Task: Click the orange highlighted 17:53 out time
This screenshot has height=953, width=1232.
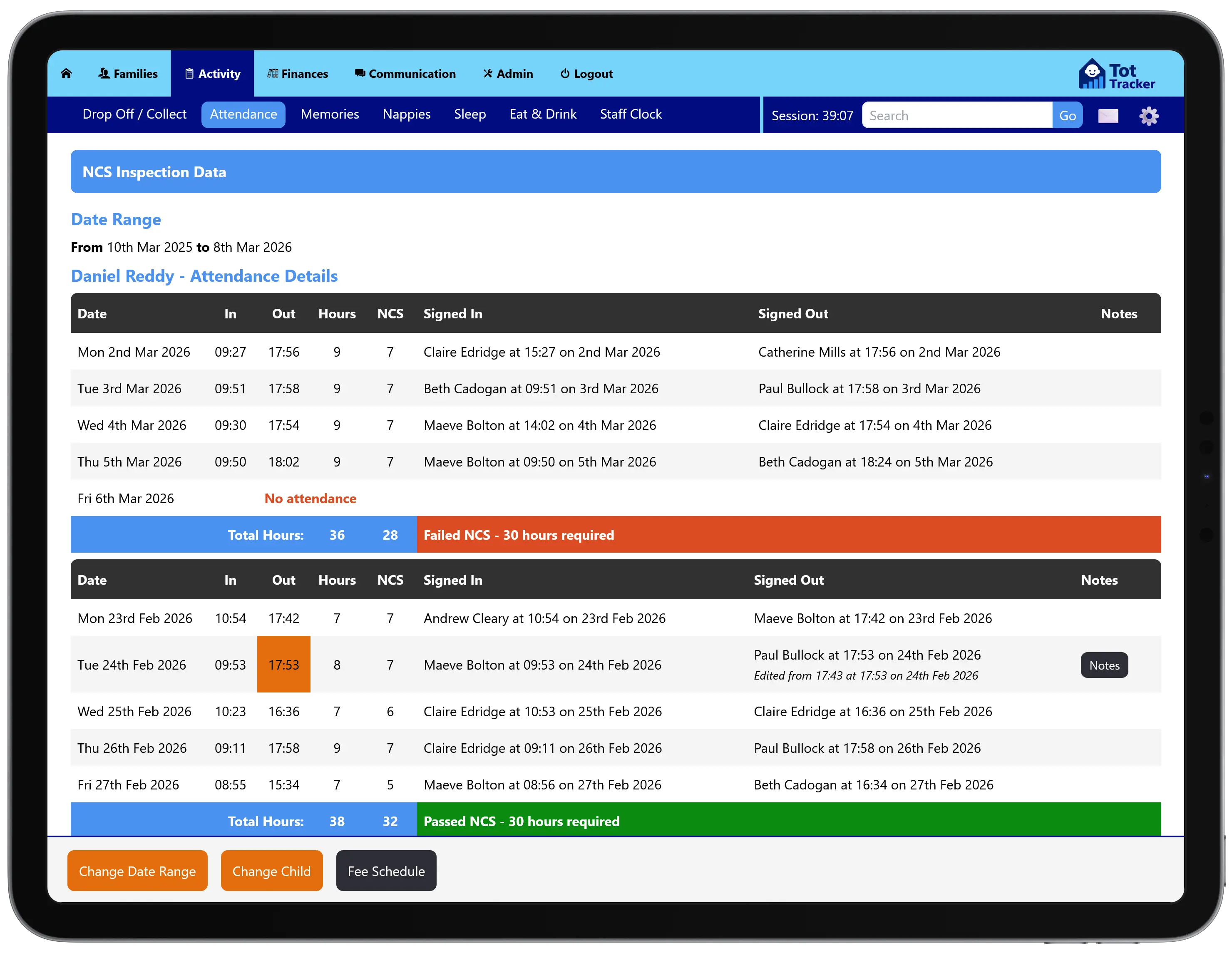Action: pyautogui.click(x=284, y=664)
